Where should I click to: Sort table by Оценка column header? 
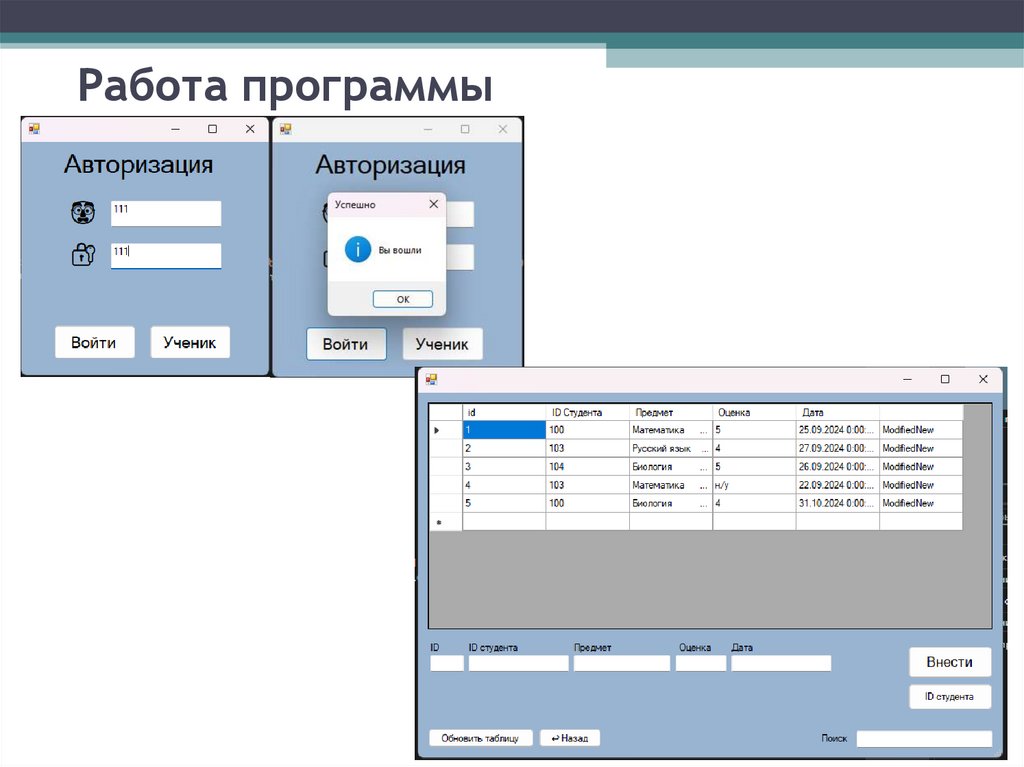click(x=754, y=412)
